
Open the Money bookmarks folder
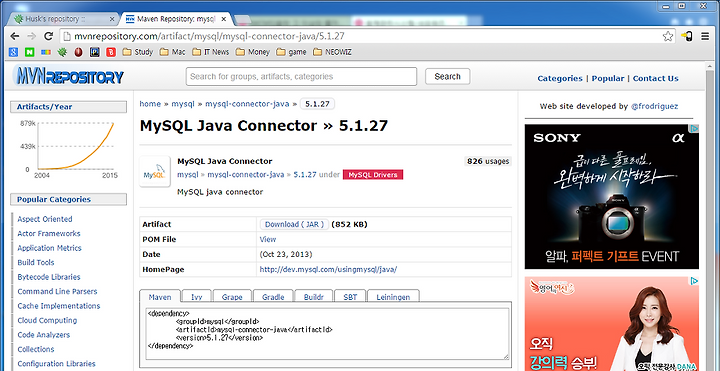pyautogui.click(x=253, y=52)
